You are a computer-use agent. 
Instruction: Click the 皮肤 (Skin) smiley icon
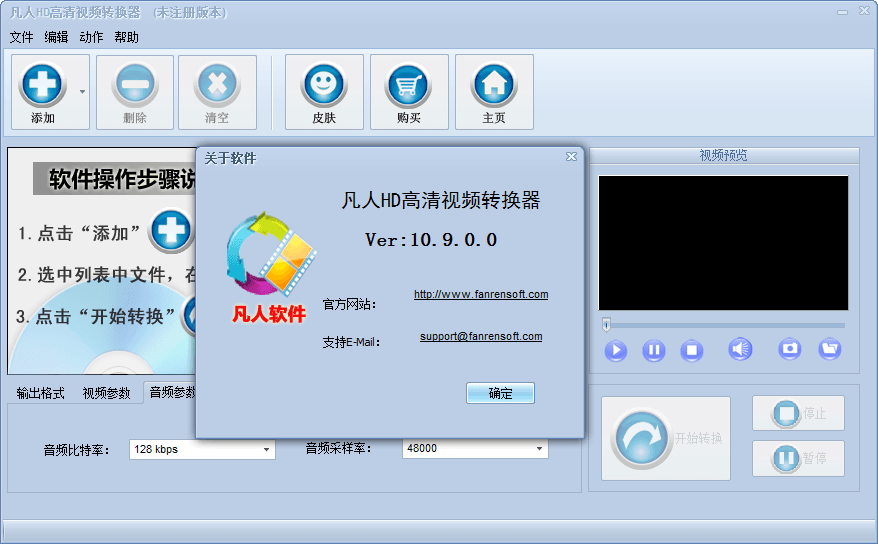coord(323,84)
